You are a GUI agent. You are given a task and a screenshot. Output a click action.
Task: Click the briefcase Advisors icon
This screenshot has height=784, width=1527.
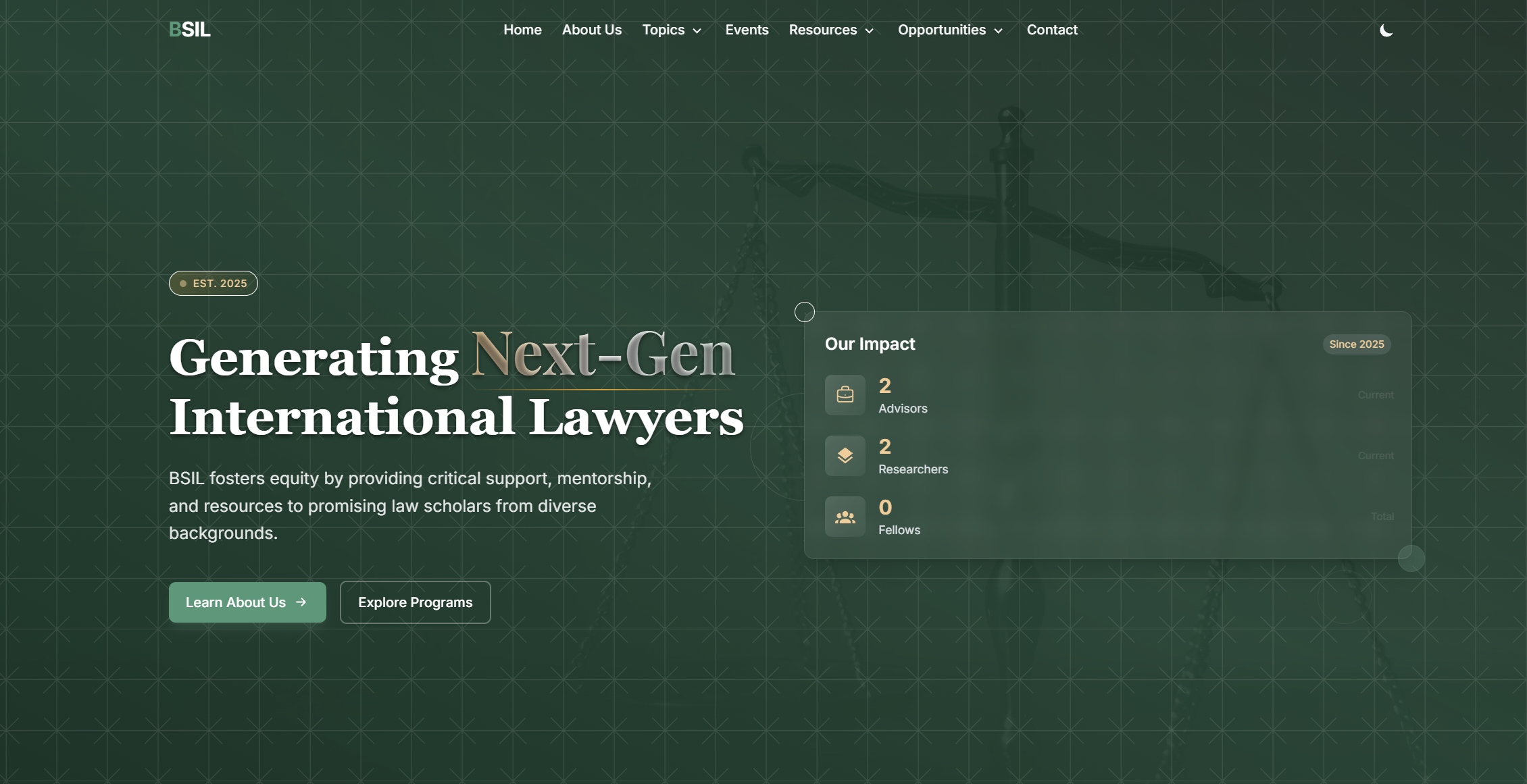(x=845, y=395)
